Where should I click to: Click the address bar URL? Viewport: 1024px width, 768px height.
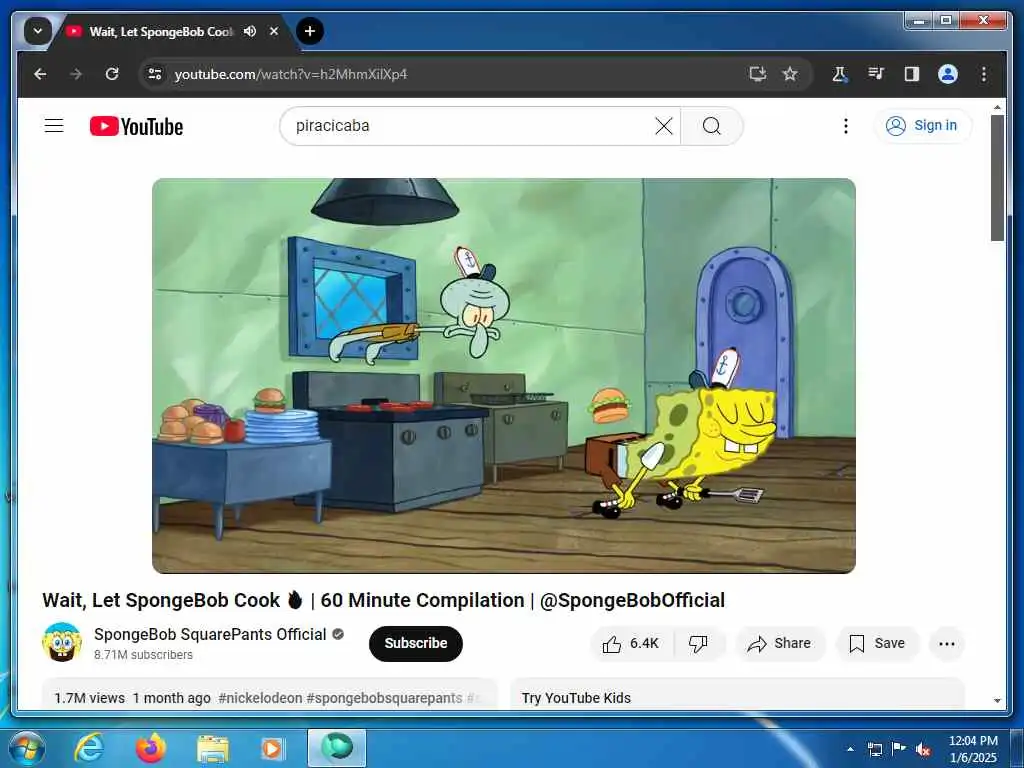coord(291,74)
